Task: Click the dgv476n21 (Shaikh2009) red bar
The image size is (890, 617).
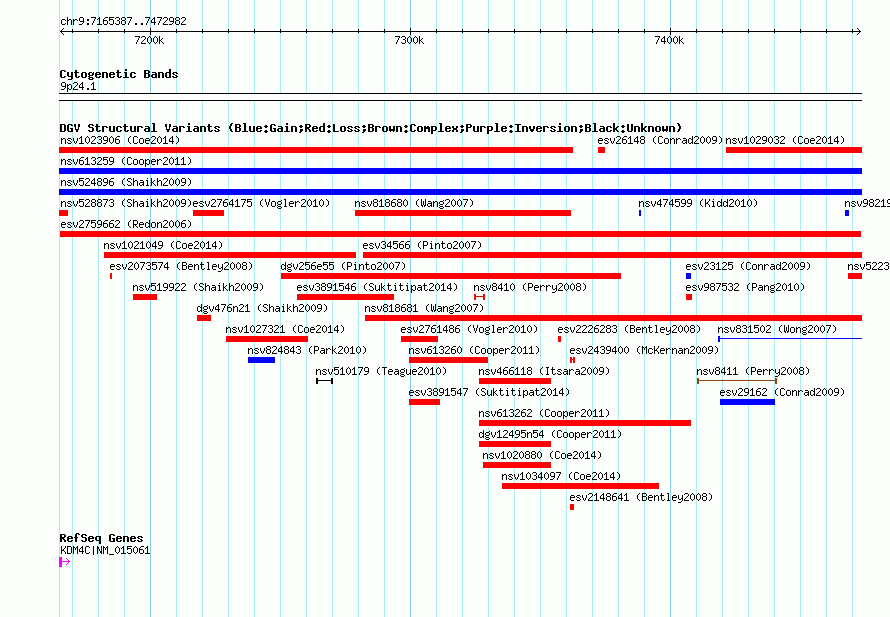Action: click(204, 318)
